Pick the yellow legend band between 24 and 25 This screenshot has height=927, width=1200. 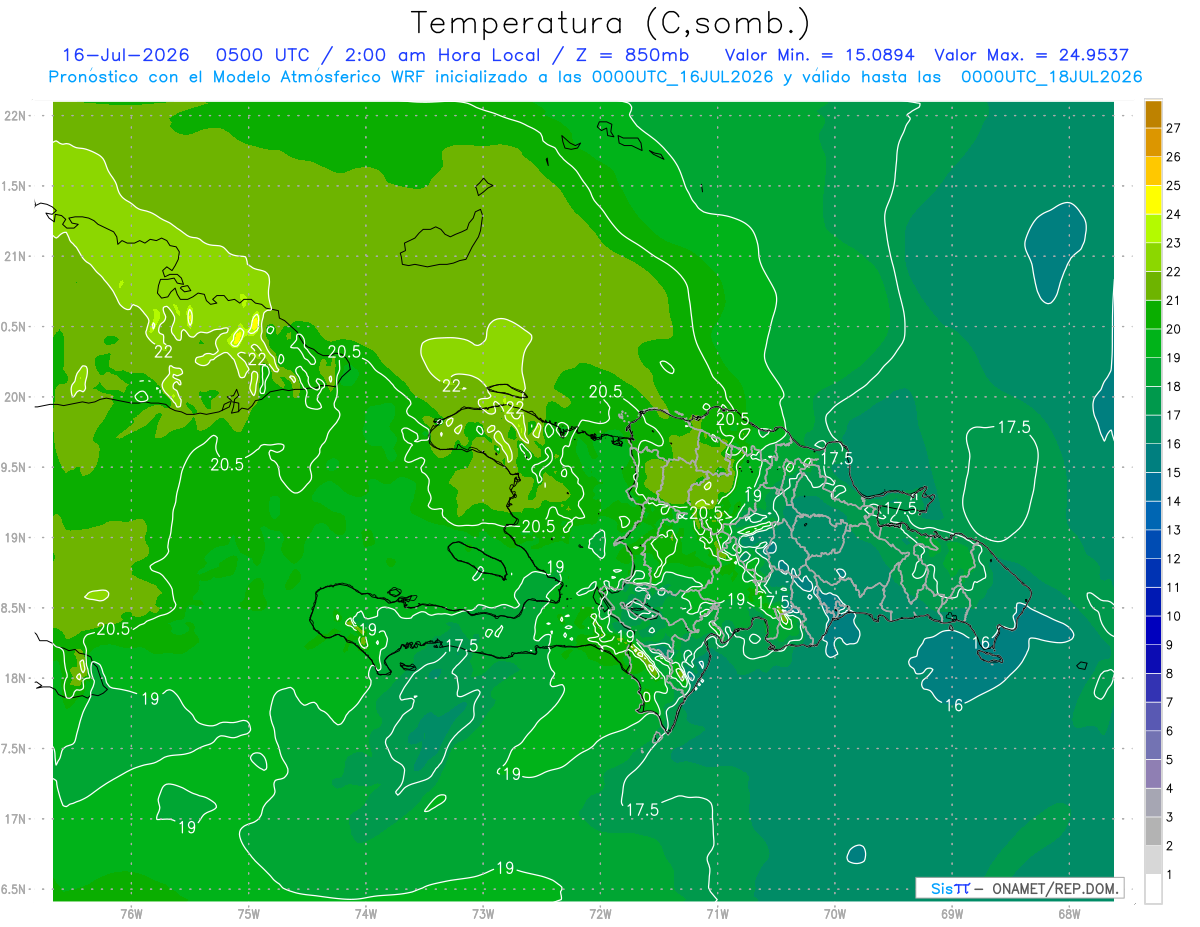pos(1153,199)
